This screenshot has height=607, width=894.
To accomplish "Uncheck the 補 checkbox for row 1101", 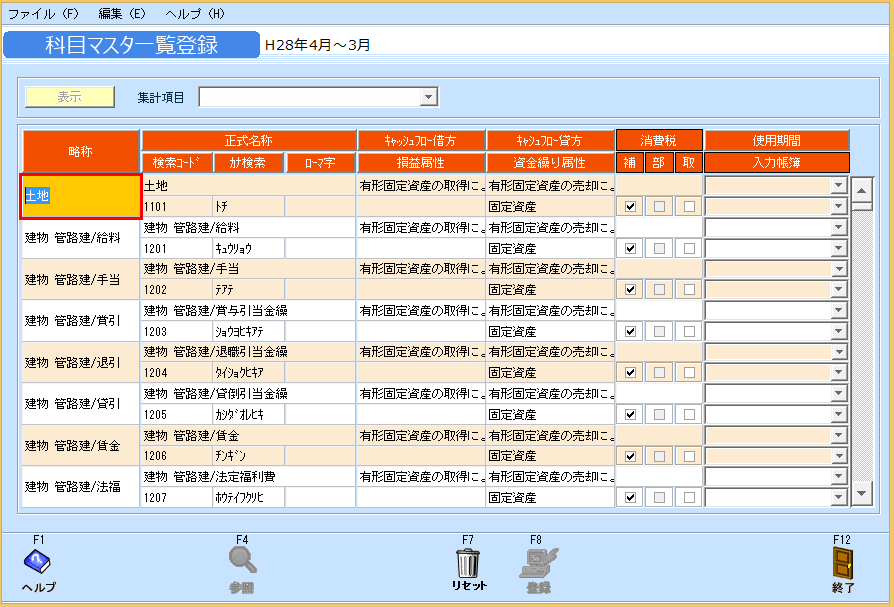I will tap(628, 206).
